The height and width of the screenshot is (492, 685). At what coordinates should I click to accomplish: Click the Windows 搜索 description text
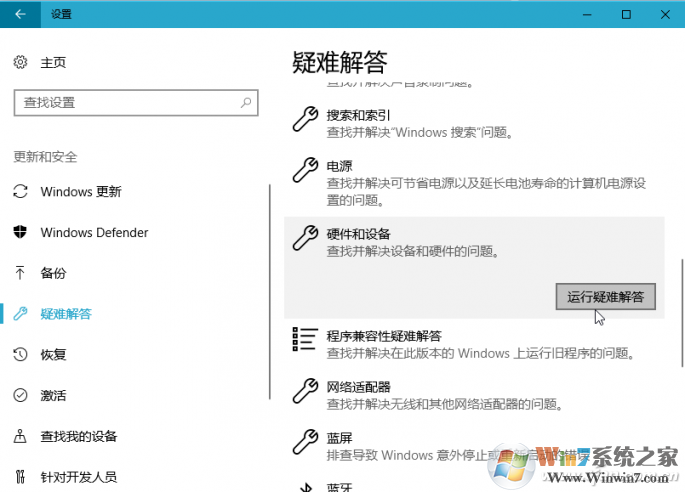pyautogui.click(x=420, y=132)
